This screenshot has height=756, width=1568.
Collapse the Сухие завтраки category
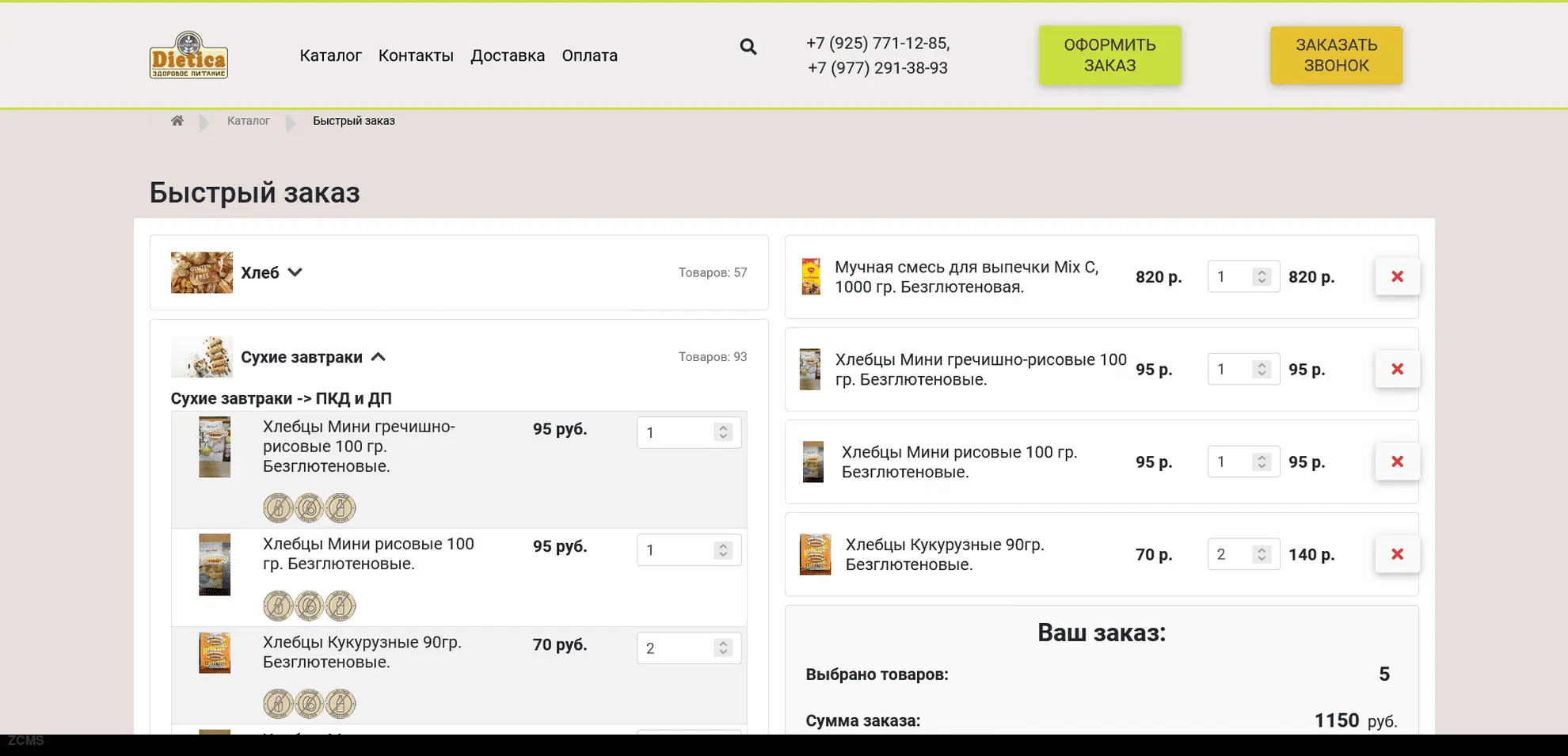point(379,357)
